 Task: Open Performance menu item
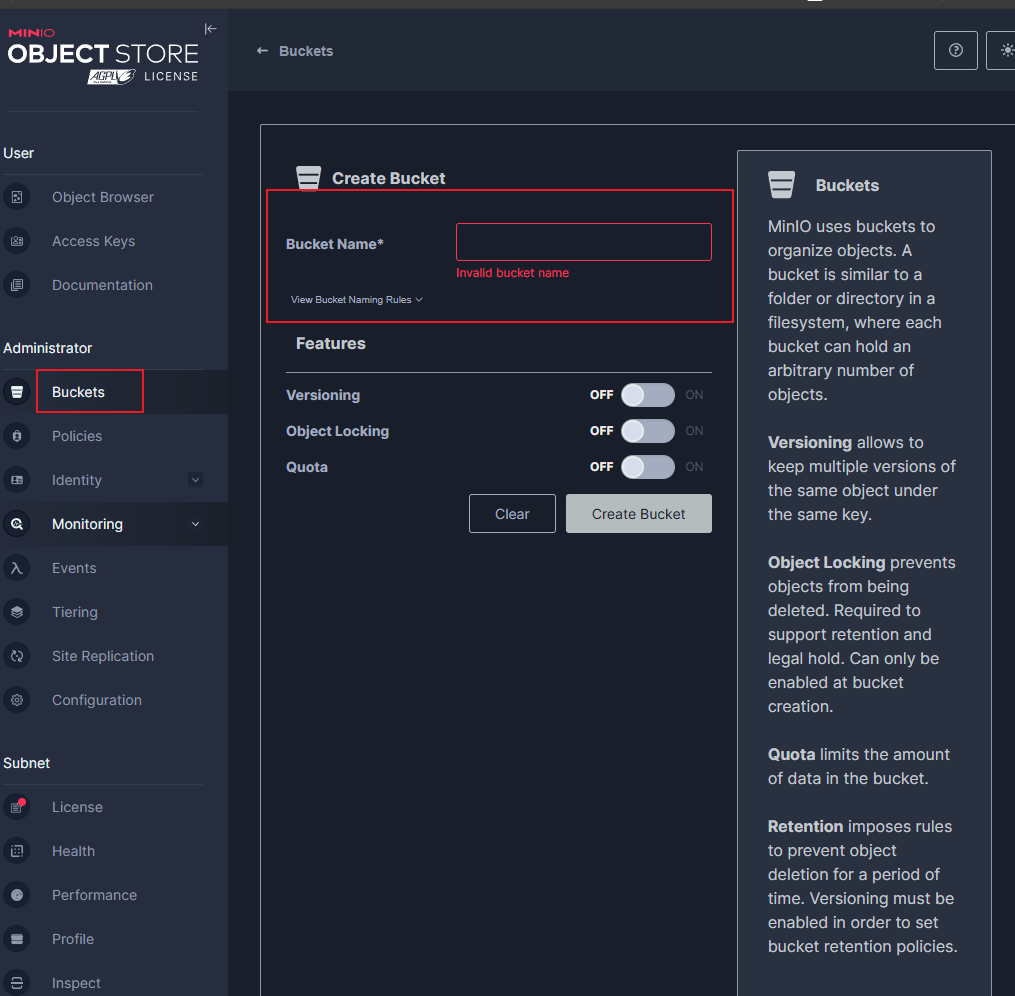tap(95, 895)
